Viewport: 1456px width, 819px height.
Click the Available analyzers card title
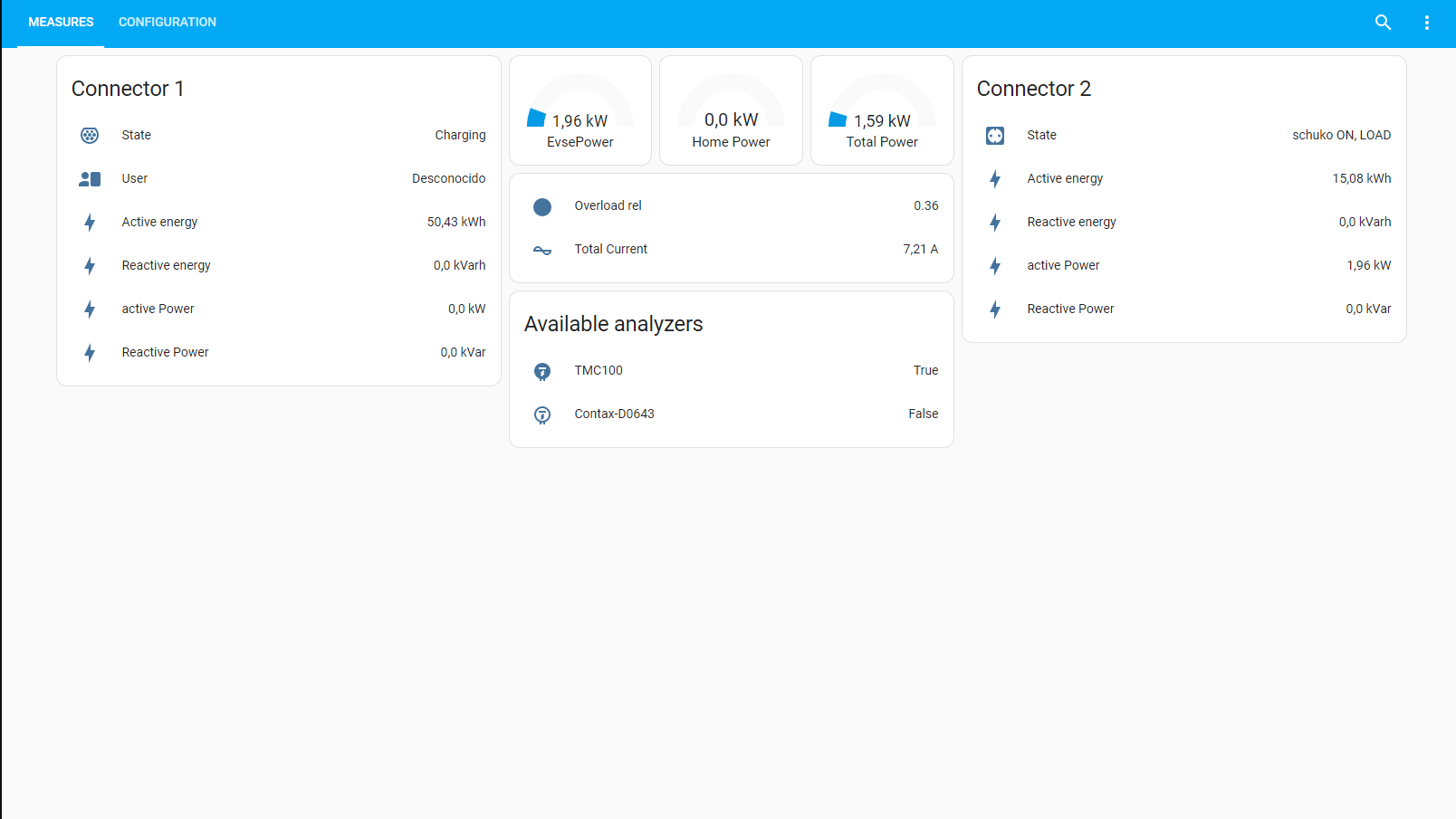pos(613,324)
